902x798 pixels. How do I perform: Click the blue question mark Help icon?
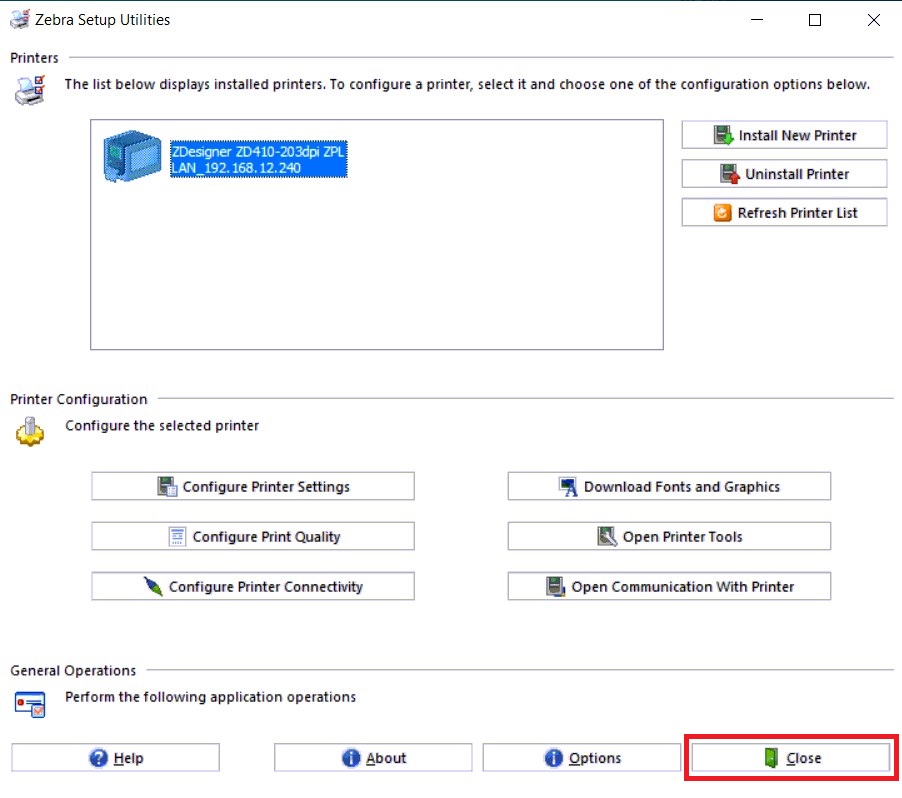(x=98, y=758)
